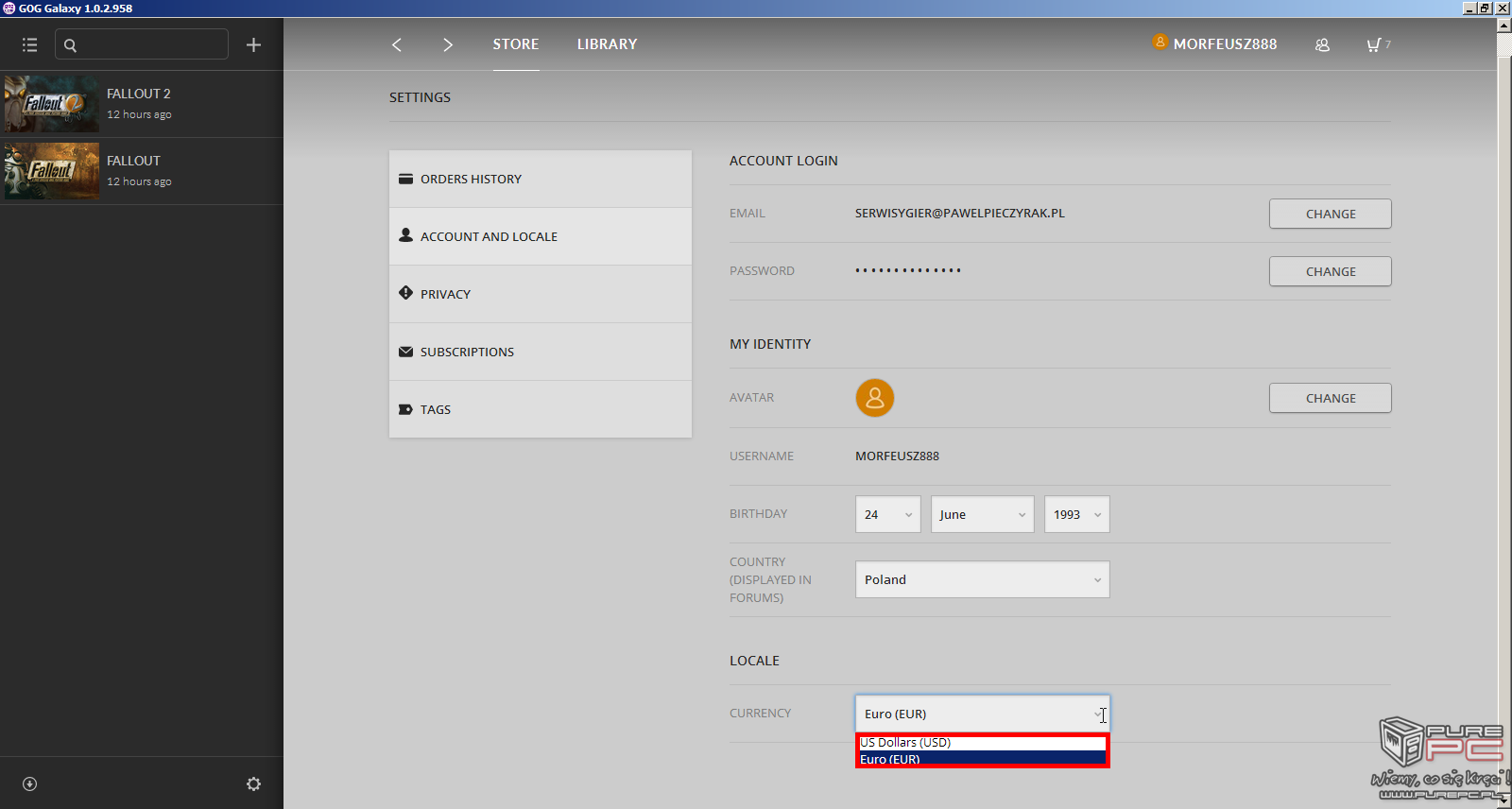Click the vertical scrollbar up arrow
Image resolution: width=1512 pixels, height=809 pixels.
pyautogui.click(x=1504, y=26)
